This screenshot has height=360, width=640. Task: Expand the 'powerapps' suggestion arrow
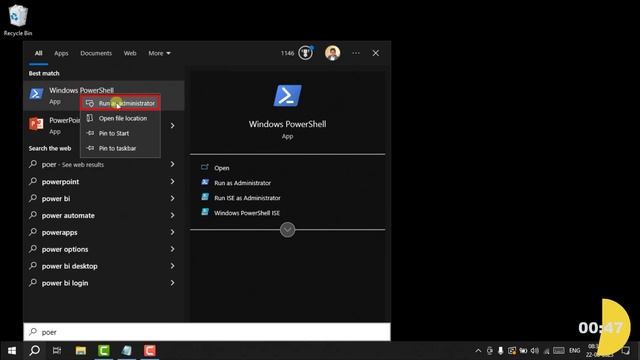pos(172,232)
